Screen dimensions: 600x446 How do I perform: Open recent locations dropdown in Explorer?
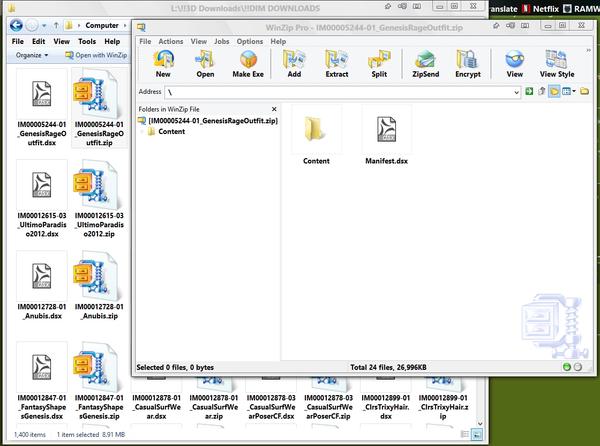[44, 26]
